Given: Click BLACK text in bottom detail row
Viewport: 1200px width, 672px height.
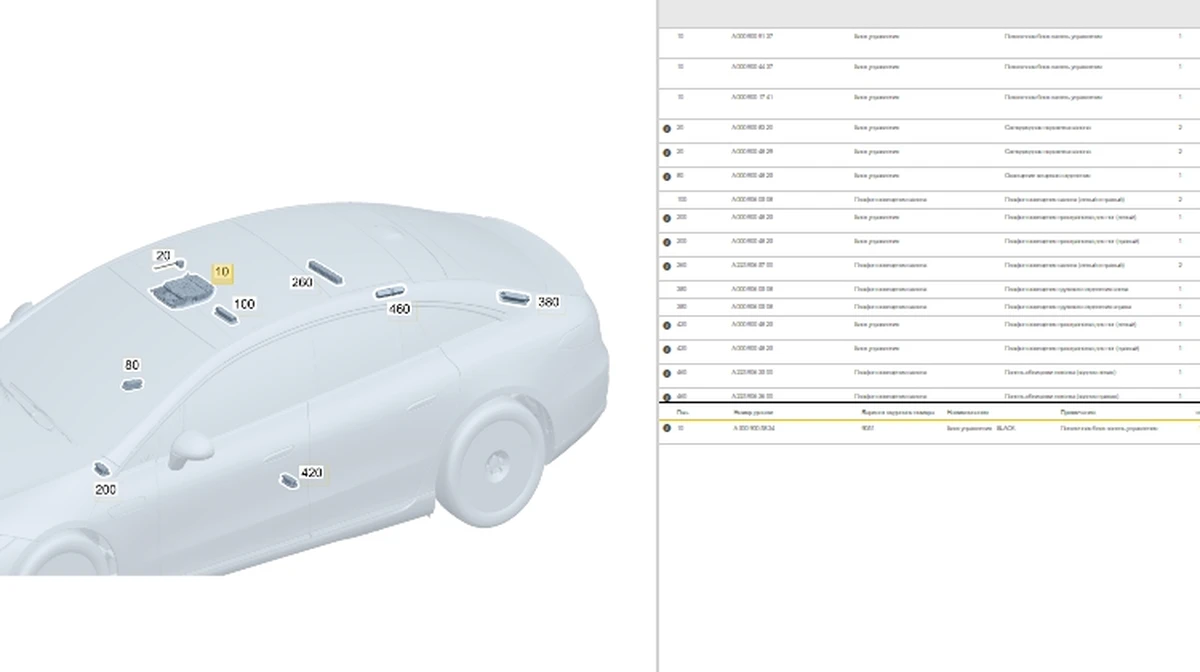Looking at the screenshot, I should click(x=1006, y=428).
